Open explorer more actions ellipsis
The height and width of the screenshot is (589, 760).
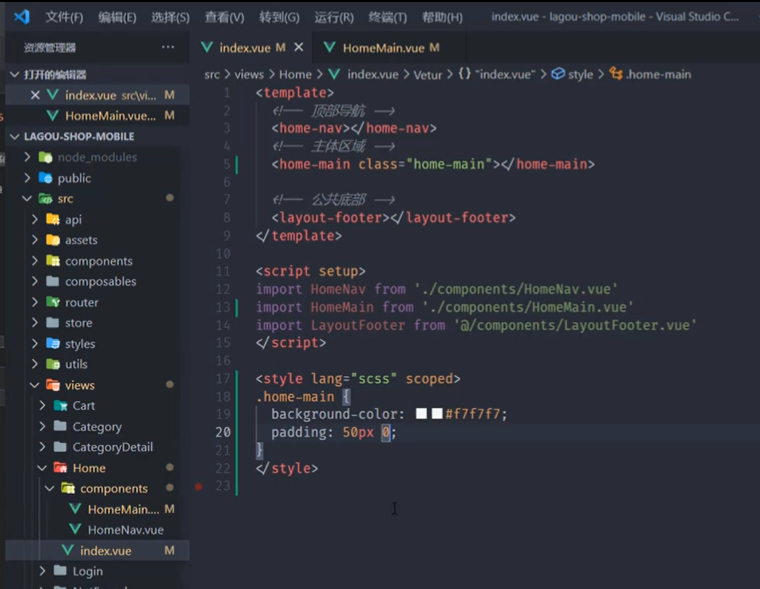[168, 47]
